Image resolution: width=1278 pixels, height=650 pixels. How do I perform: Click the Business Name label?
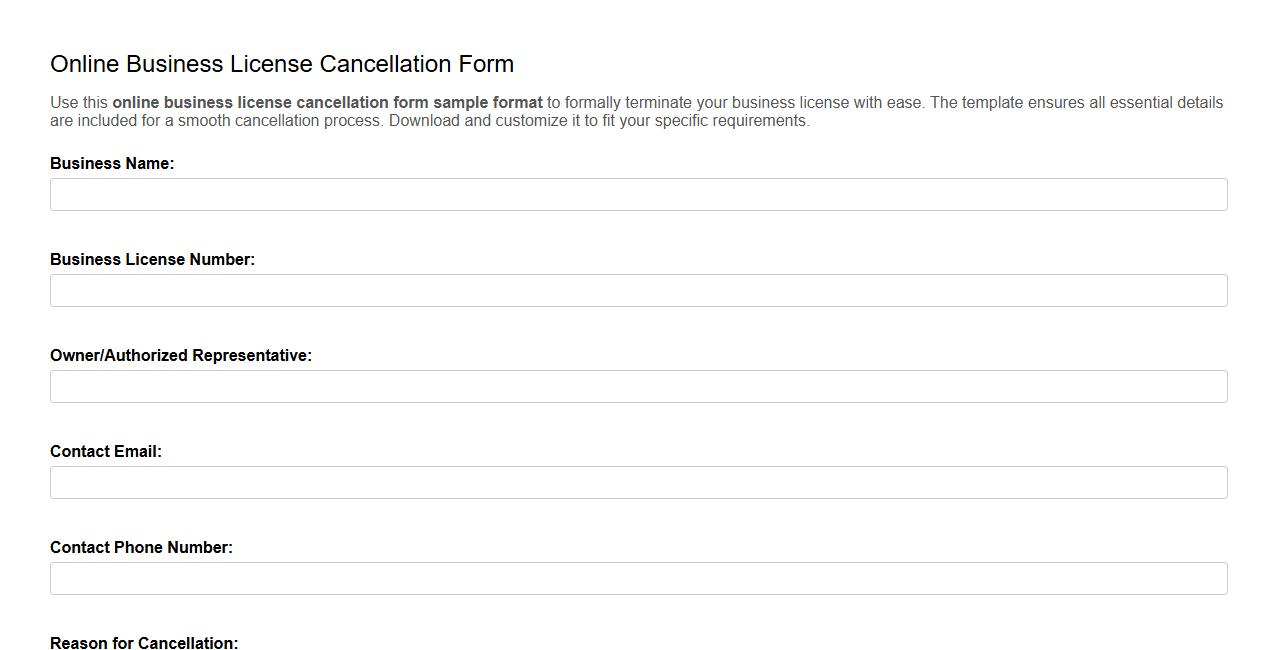[x=111, y=163]
